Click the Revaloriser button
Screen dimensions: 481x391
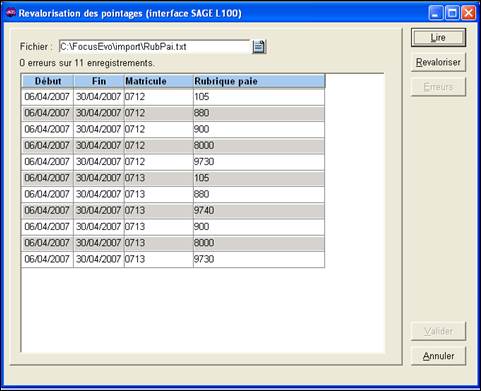[438, 62]
